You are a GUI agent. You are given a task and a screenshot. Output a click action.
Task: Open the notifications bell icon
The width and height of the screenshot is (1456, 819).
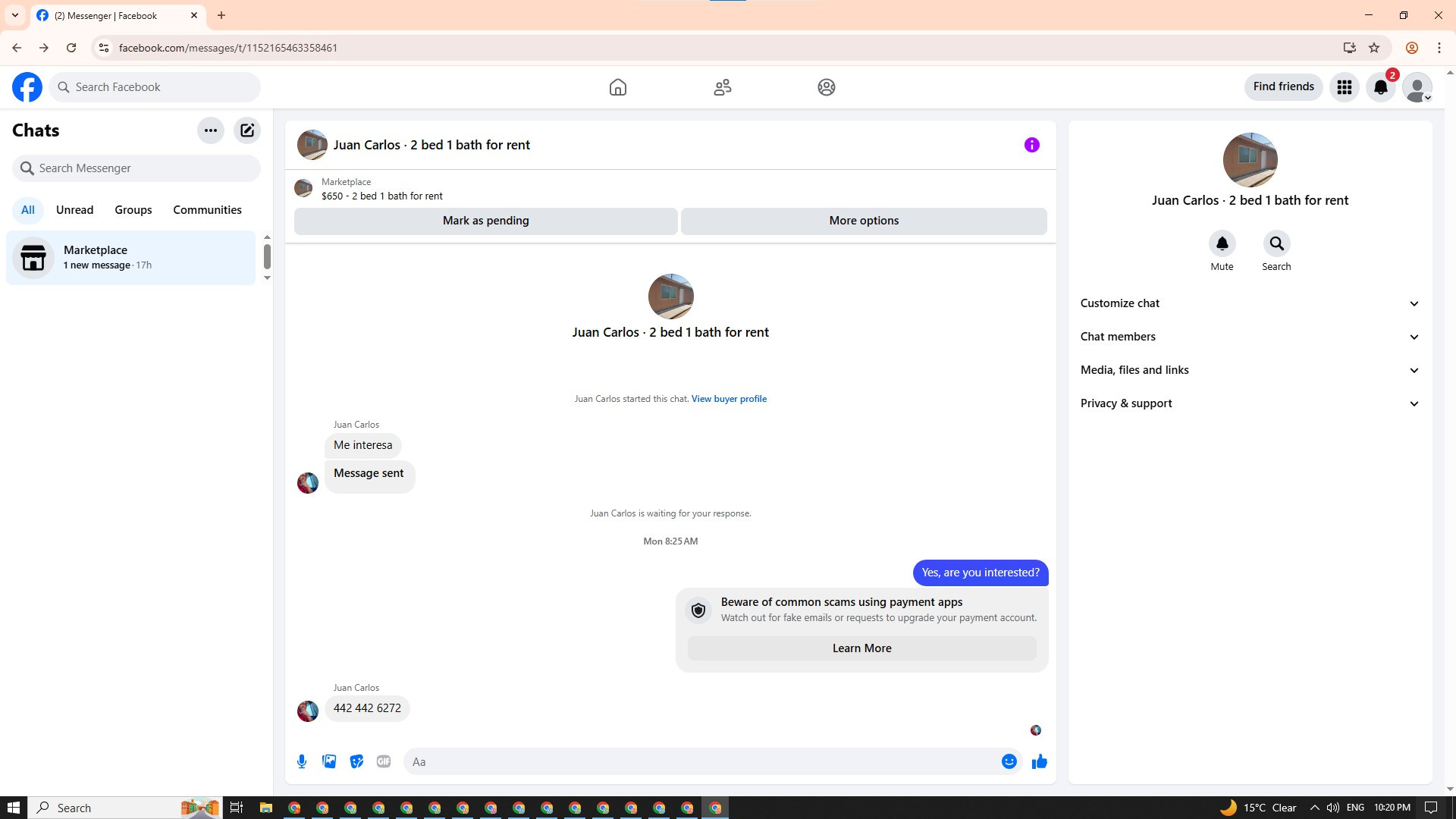tap(1381, 87)
